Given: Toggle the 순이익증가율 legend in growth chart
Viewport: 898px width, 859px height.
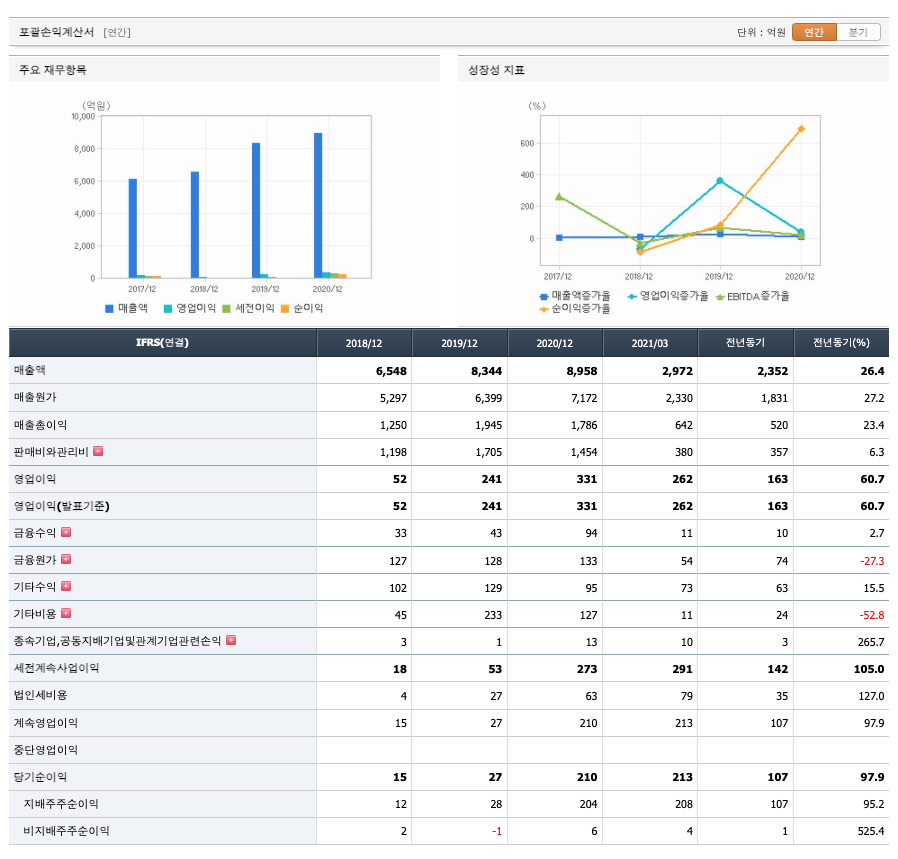Looking at the screenshot, I should [x=575, y=309].
